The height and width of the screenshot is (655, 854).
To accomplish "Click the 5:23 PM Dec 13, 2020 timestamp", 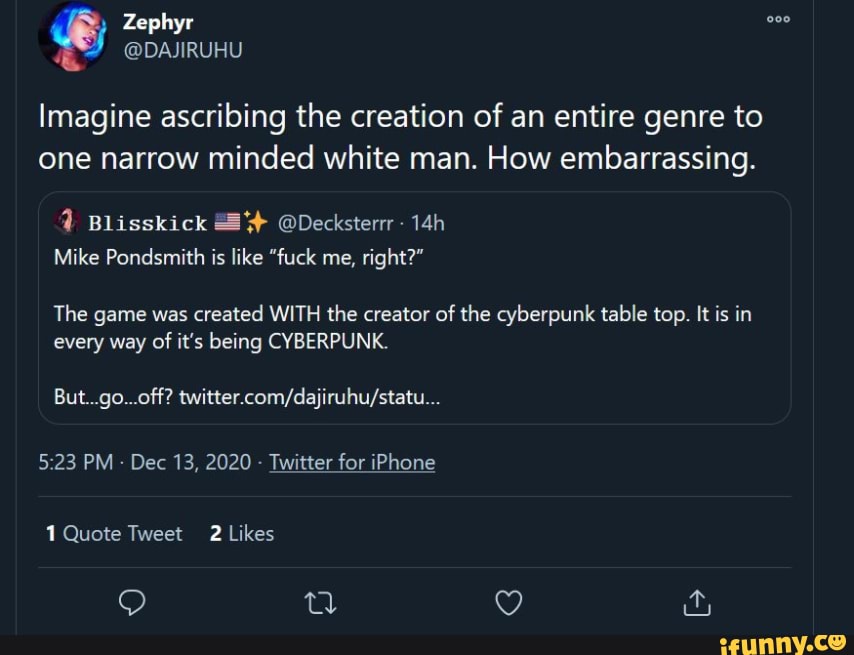I will tap(144, 462).
